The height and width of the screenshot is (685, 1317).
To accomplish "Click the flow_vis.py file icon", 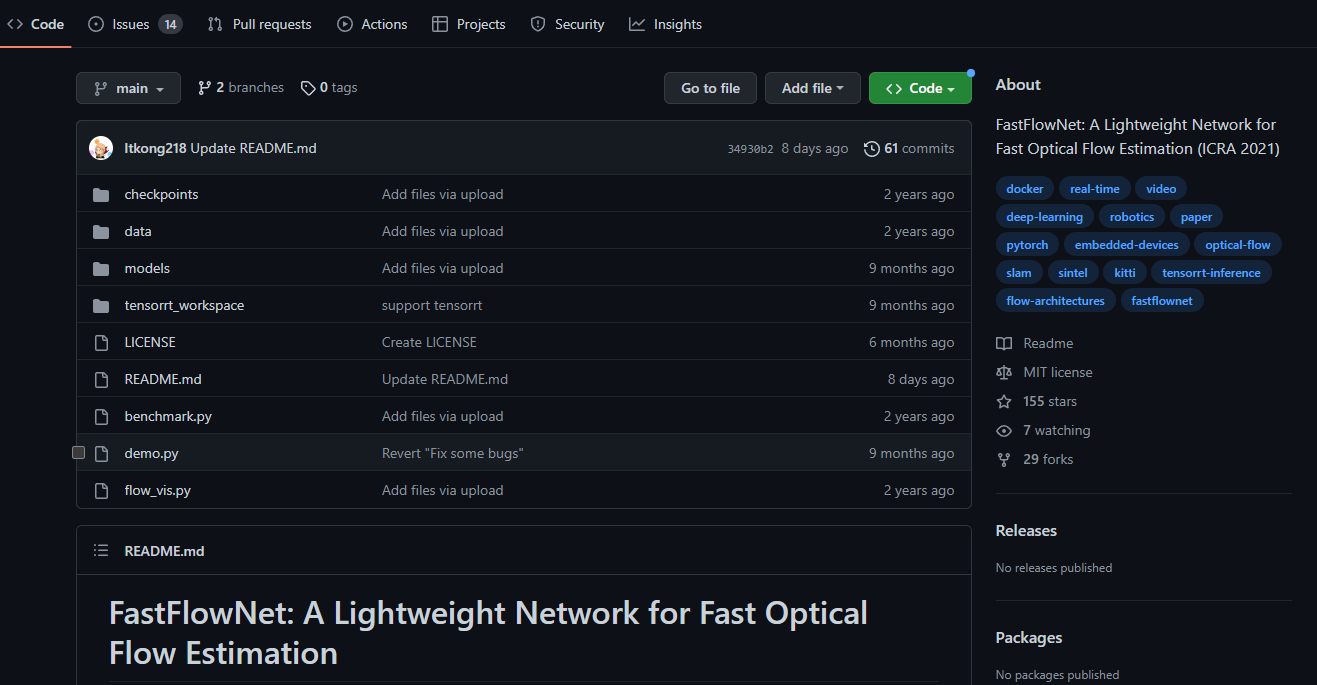I will coord(101,490).
